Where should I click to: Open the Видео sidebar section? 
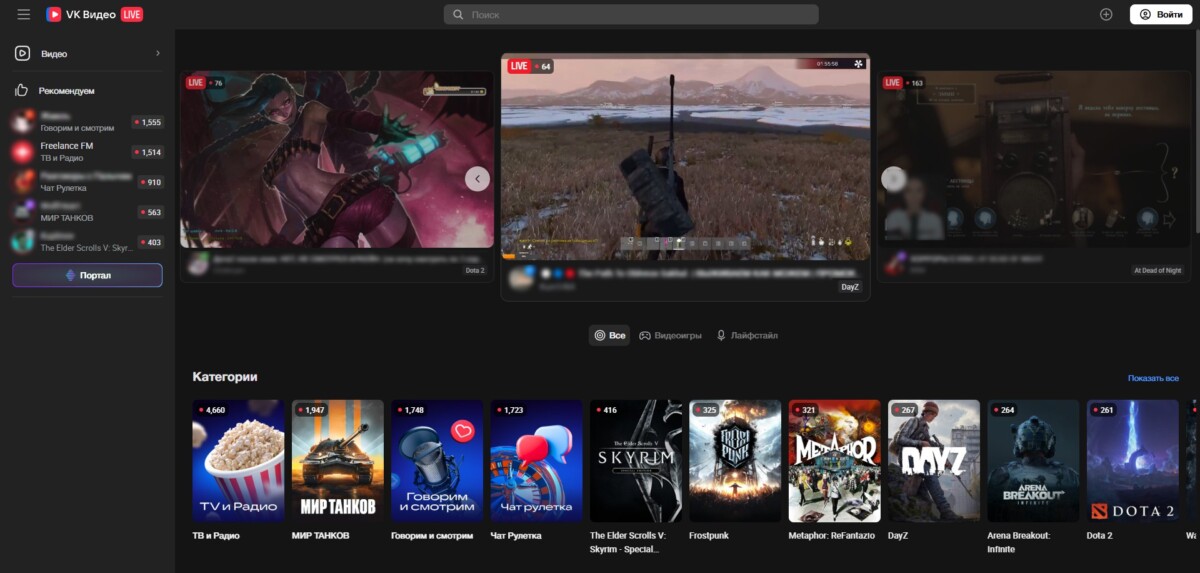click(87, 53)
